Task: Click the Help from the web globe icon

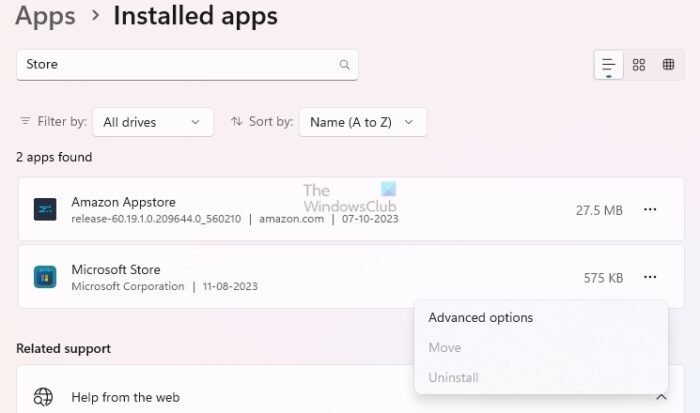Action: pyautogui.click(x=44, y=397)
